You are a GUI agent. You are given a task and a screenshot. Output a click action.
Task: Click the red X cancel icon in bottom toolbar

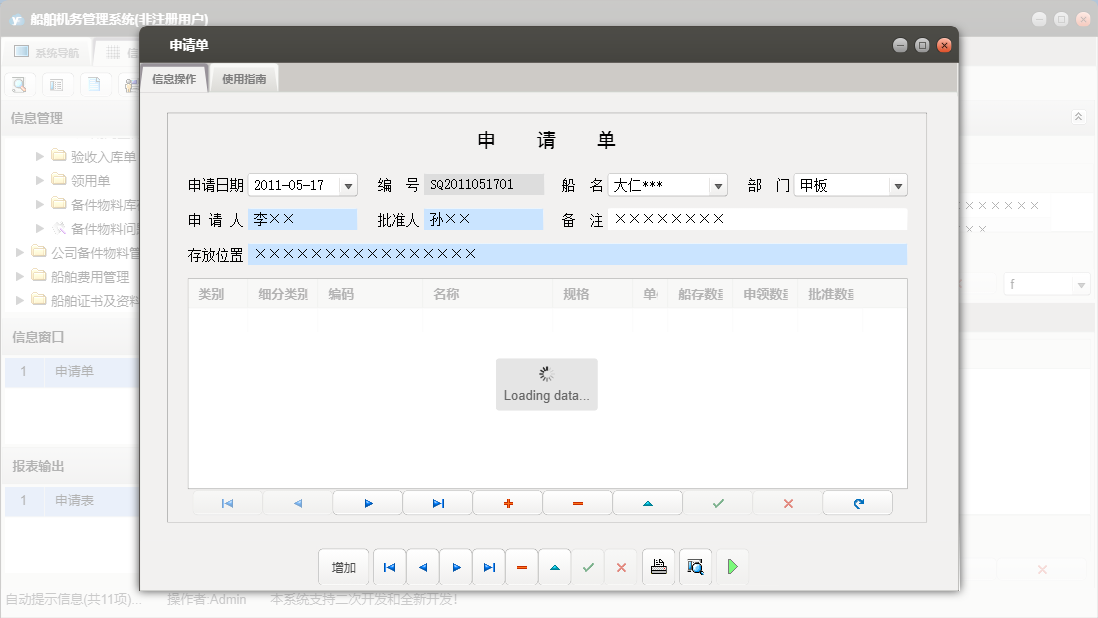pos(620,567)
